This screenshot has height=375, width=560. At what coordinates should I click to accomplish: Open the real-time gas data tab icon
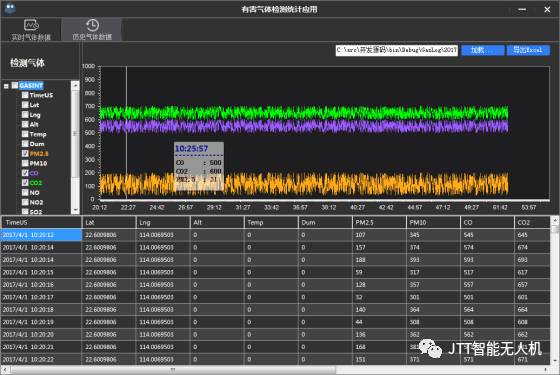click(31, 25)
